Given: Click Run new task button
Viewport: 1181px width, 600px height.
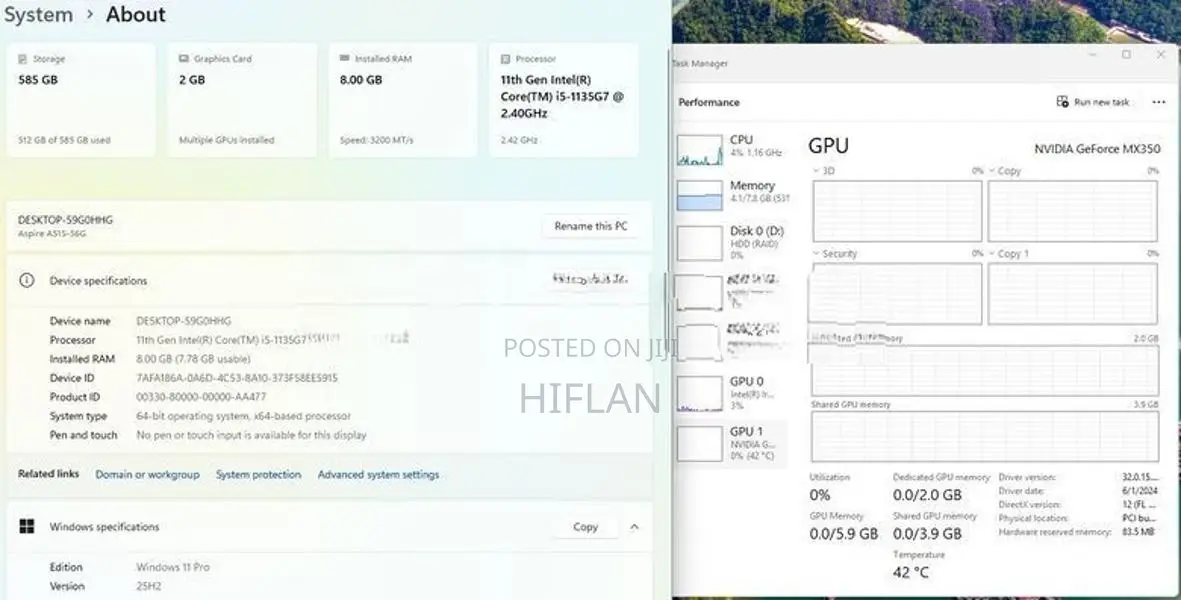Looking at the screenshot, I should (1093, 102).
